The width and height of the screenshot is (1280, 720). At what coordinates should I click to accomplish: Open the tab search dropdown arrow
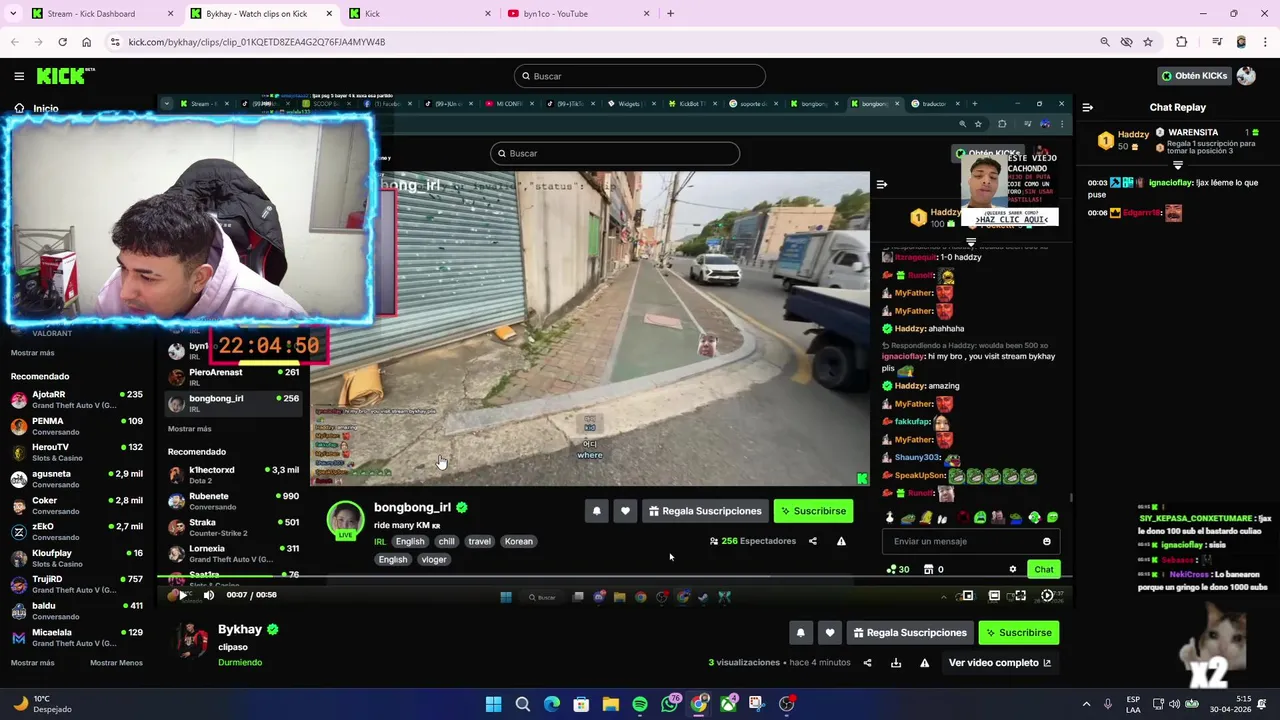tap(13, 14)
